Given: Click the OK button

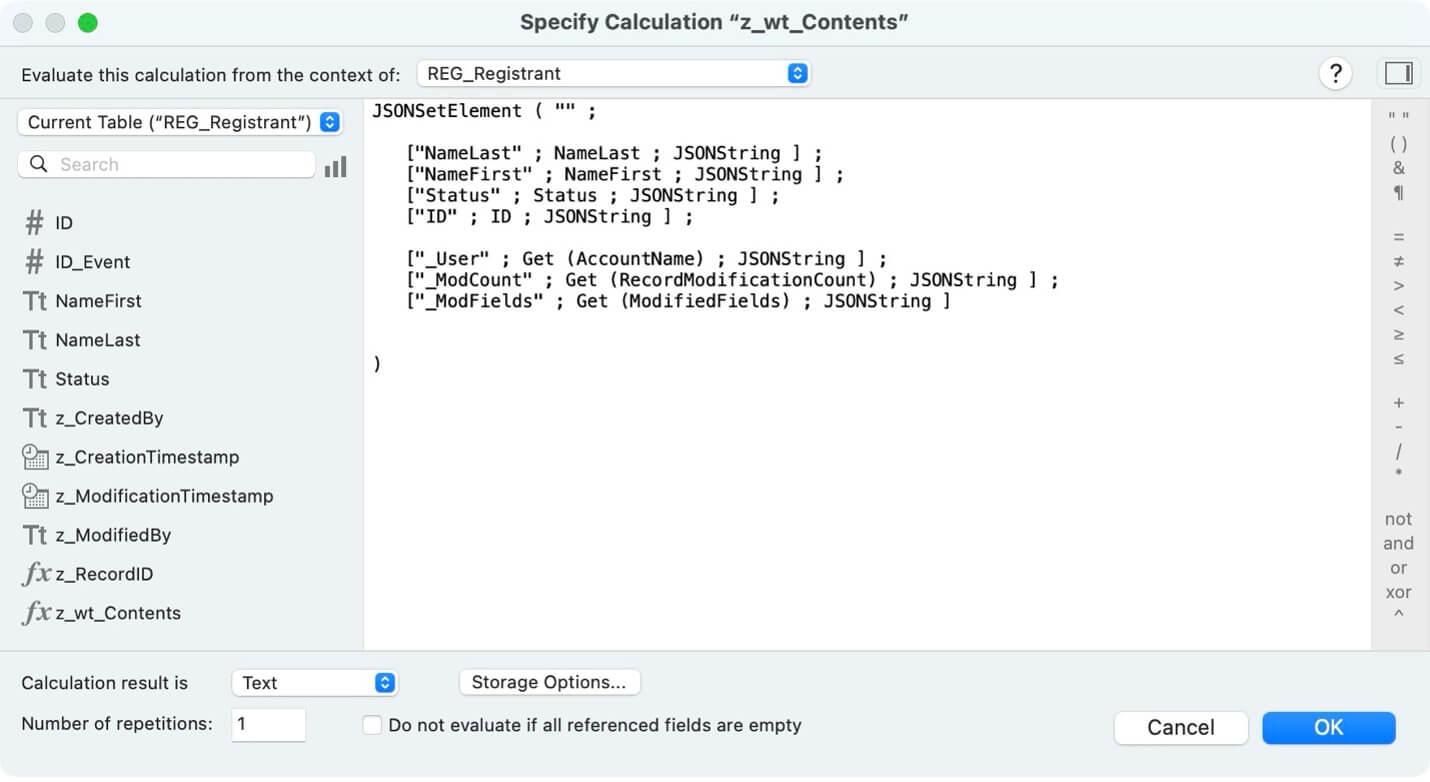Looking at the screenshot, I should click(1328, 728).
